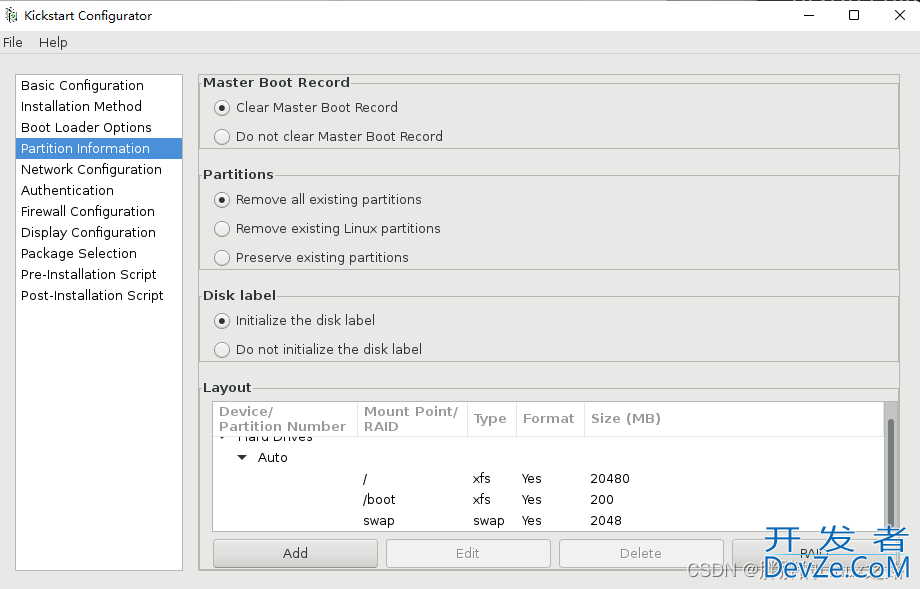The width and height of the screenshot is (920, 589).
Task: Open Installation Method section
Action: 99,107
